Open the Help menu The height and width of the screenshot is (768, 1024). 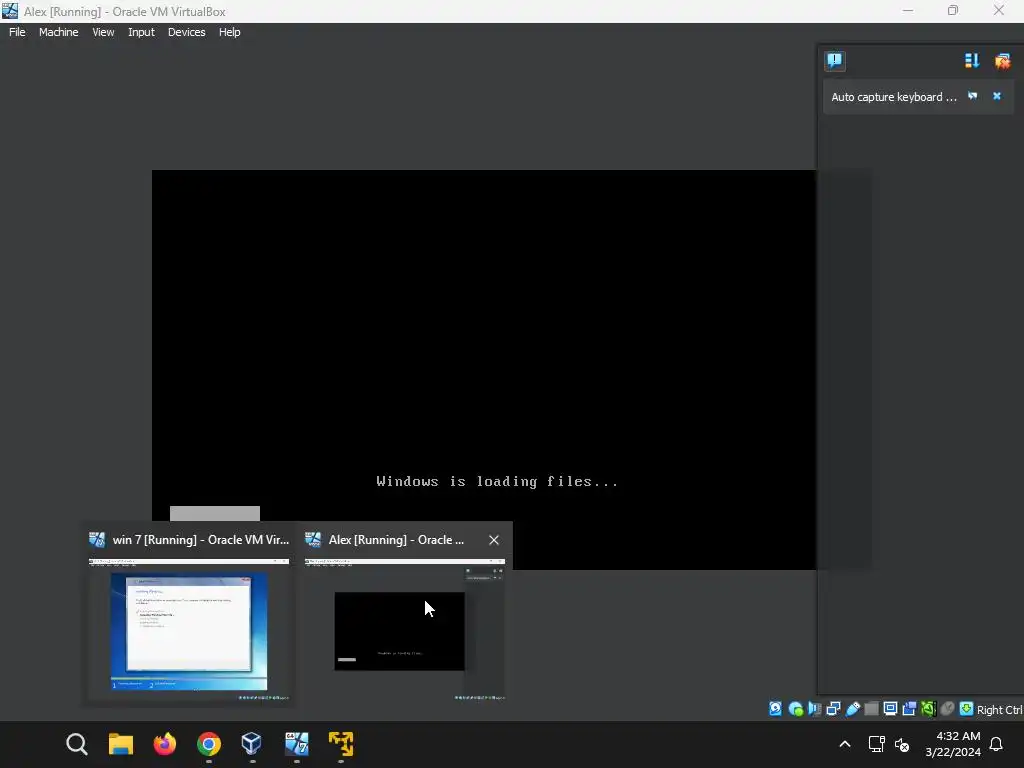pos(229,32)
